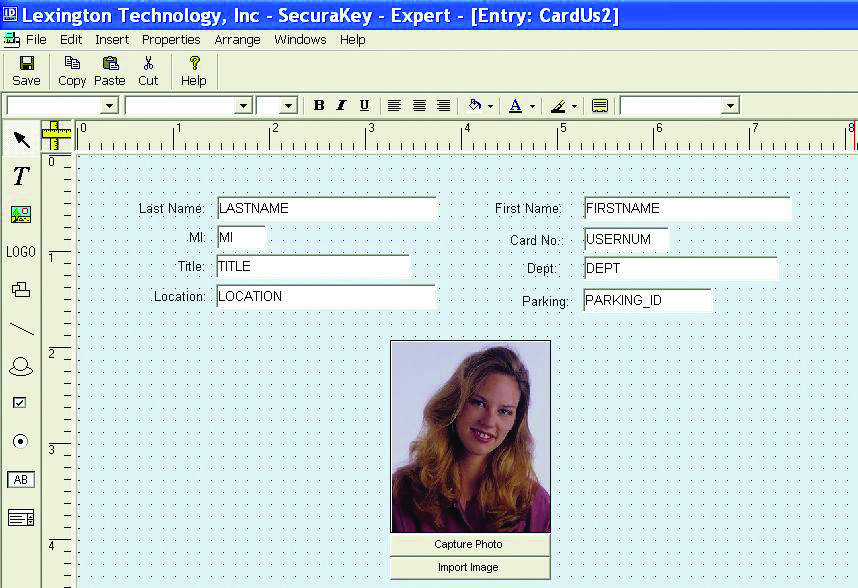This screenshot has width=858, height=588.
Task: Select the radio button tool
Action: pos(21,440)
